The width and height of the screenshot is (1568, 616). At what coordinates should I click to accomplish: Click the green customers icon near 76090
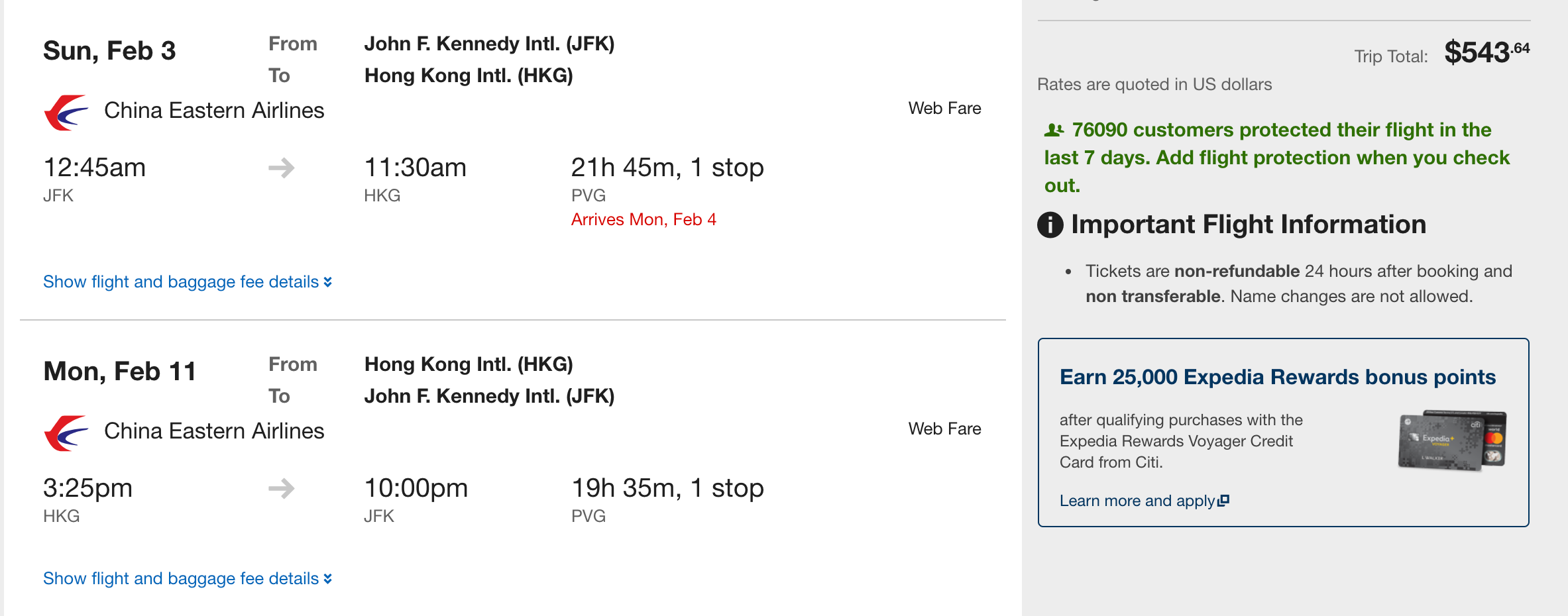tap(1054, 130)
